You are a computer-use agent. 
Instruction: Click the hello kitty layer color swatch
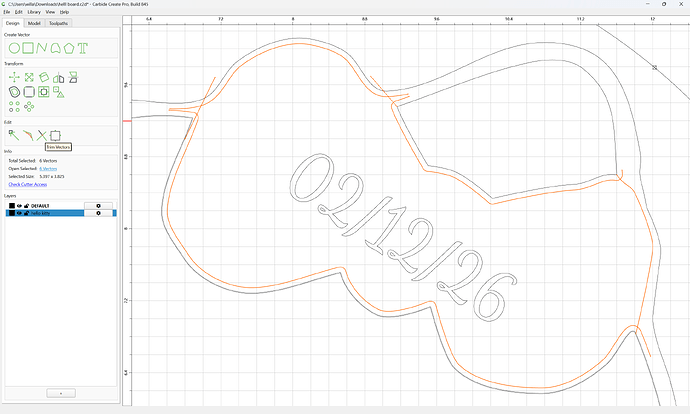click(12, 213)
